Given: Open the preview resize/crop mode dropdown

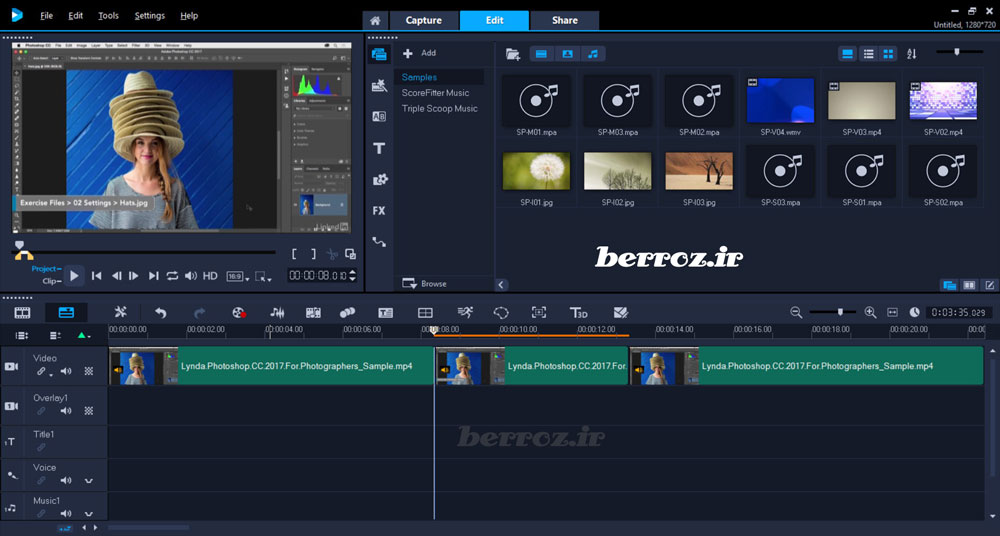Looking at the screenshot, I should point(263,277).
